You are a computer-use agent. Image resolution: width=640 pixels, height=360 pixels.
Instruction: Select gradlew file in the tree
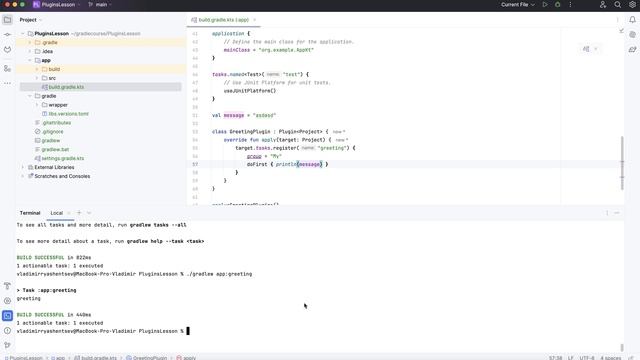[51, 141]
